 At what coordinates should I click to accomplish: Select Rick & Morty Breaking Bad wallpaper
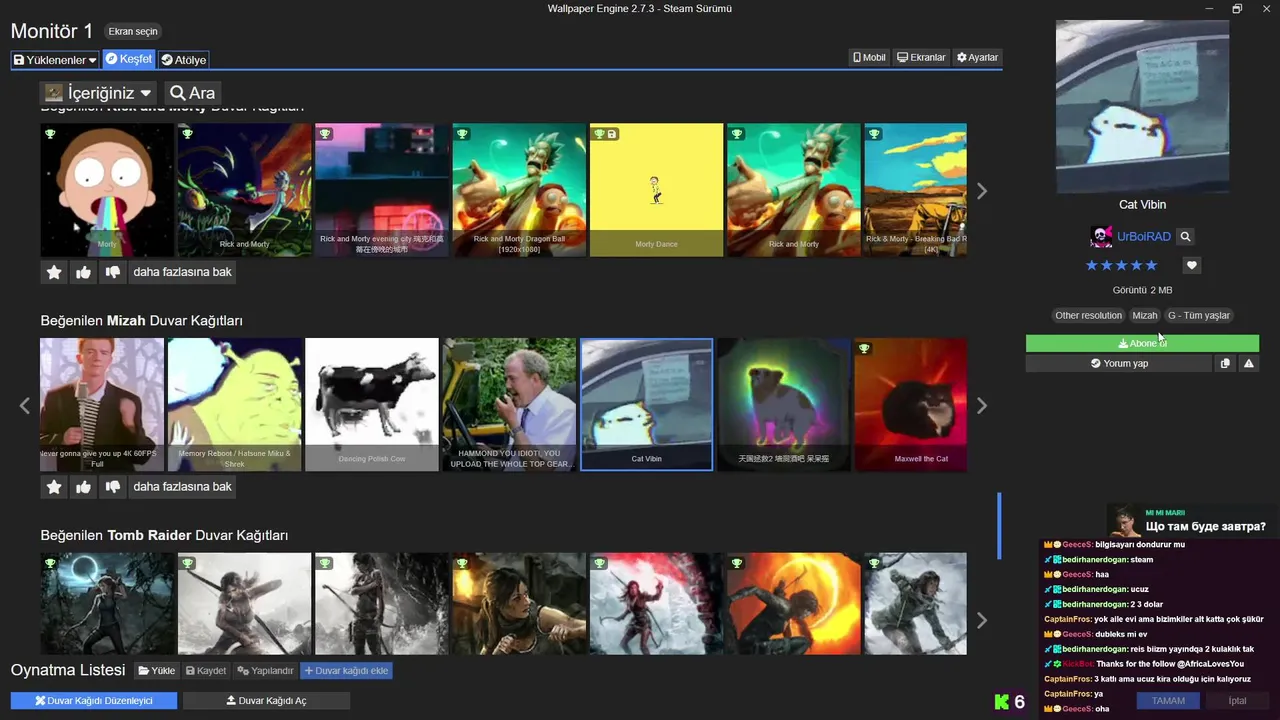tap(915, 190)
